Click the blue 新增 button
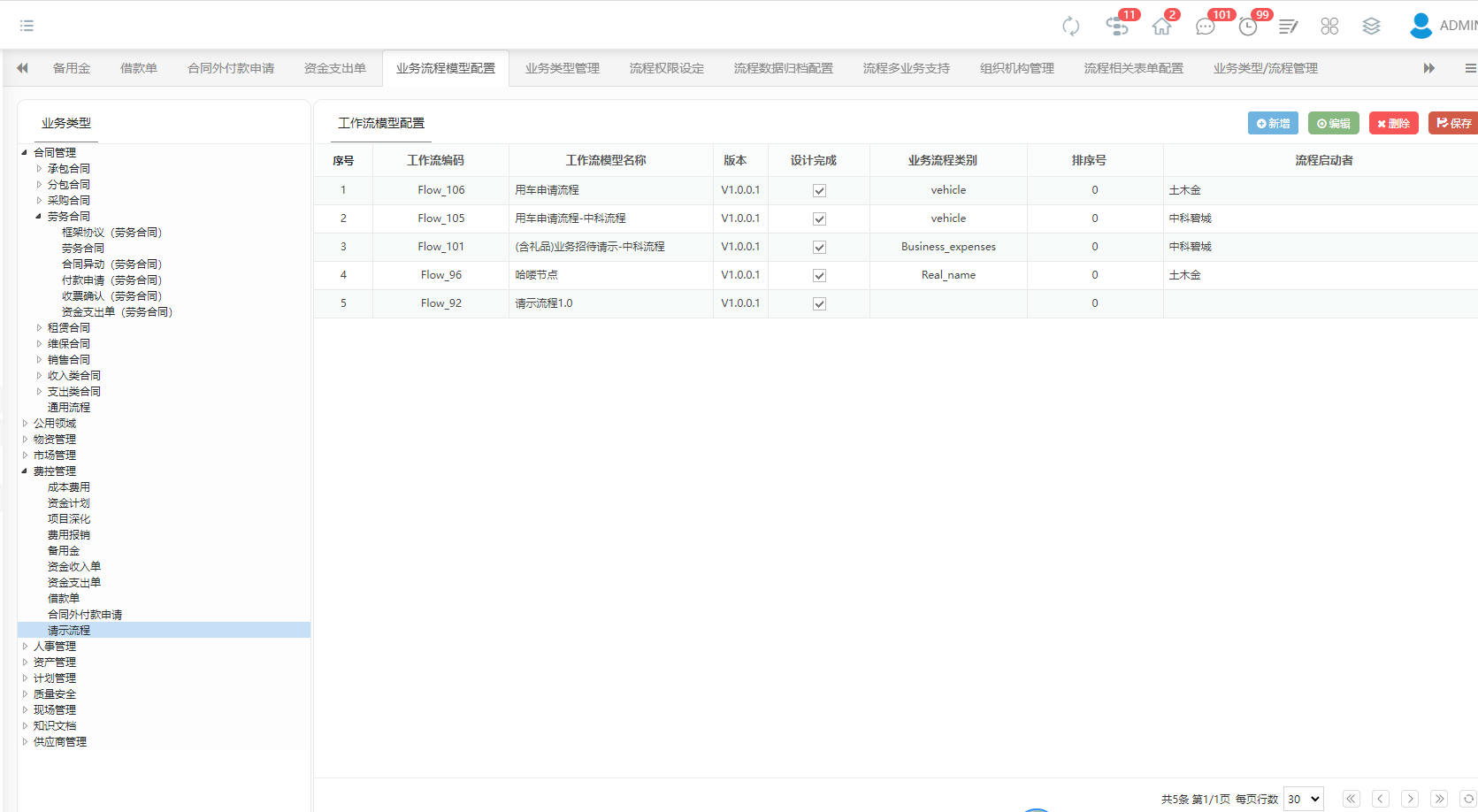This screenshot has width=1478, height=812. pyautogui.click(x=1273, y=123)
